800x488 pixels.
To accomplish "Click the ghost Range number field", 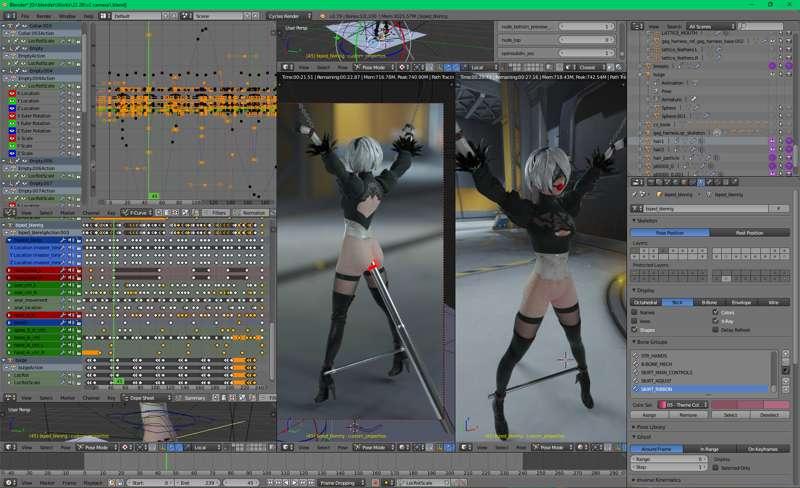I will tap(669, 459).
